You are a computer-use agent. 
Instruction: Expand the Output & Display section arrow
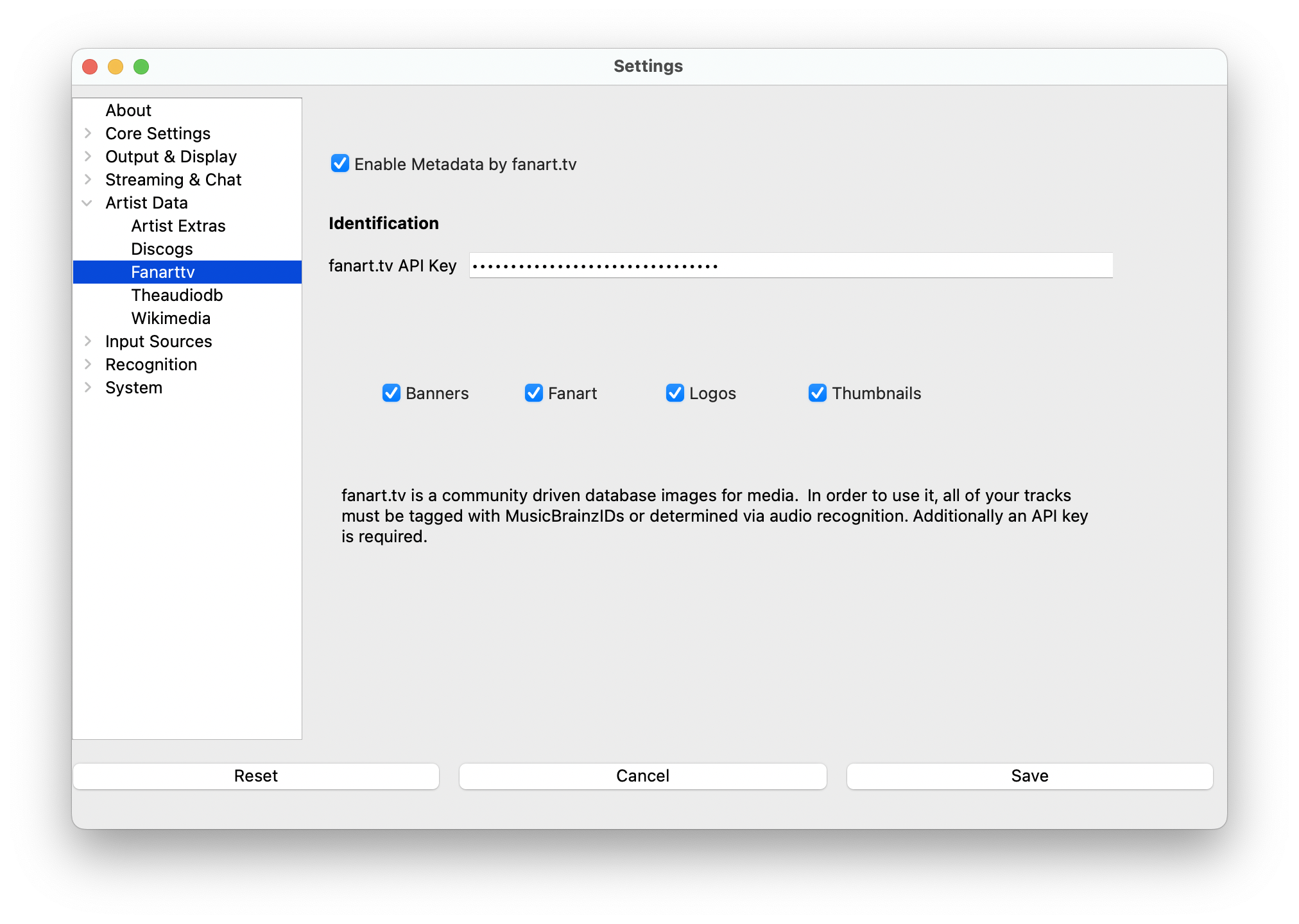[x=88, y=157]
